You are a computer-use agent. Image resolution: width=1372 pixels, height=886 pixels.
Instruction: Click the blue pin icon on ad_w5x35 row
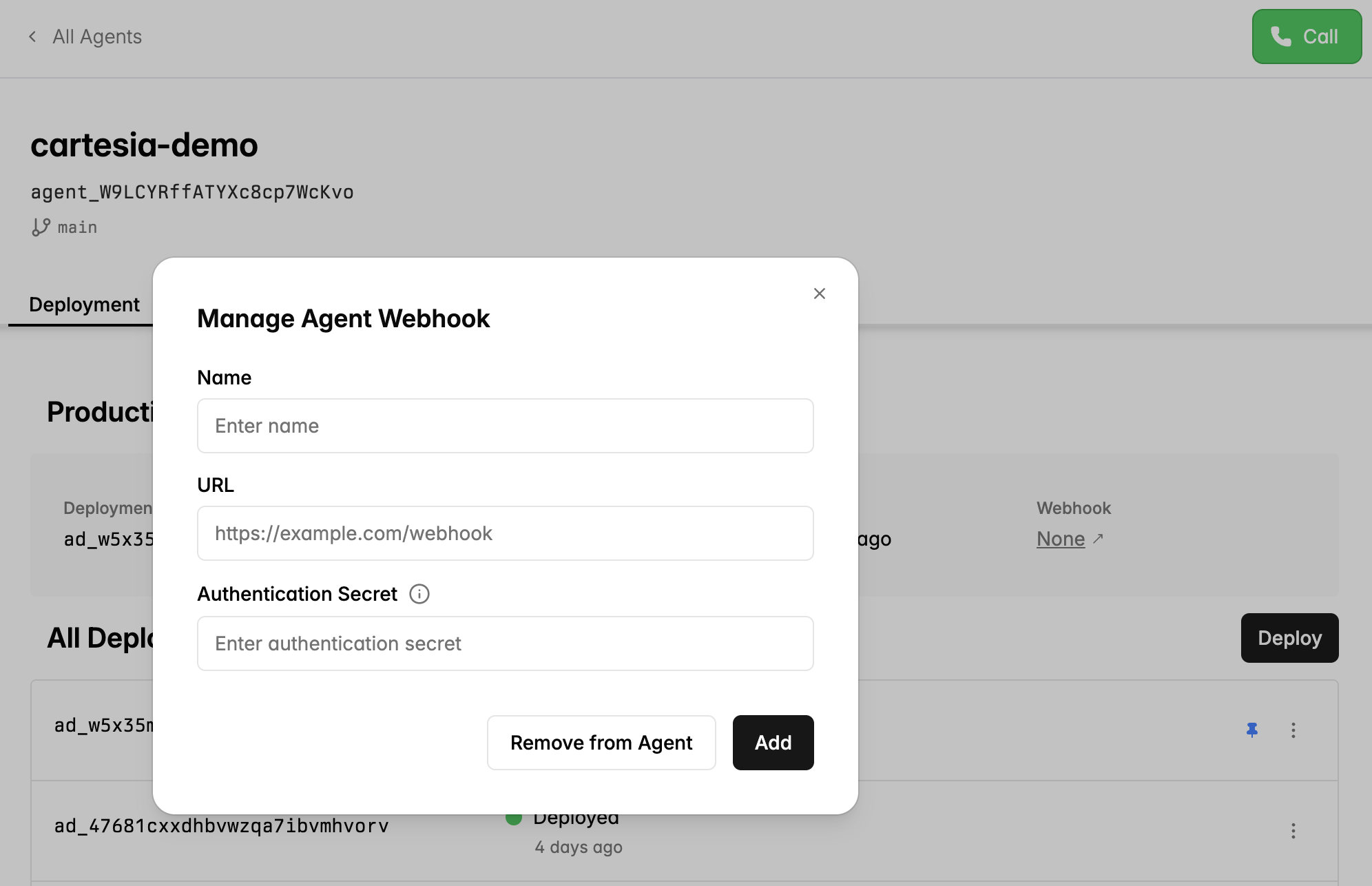[x=1252, y=730]
